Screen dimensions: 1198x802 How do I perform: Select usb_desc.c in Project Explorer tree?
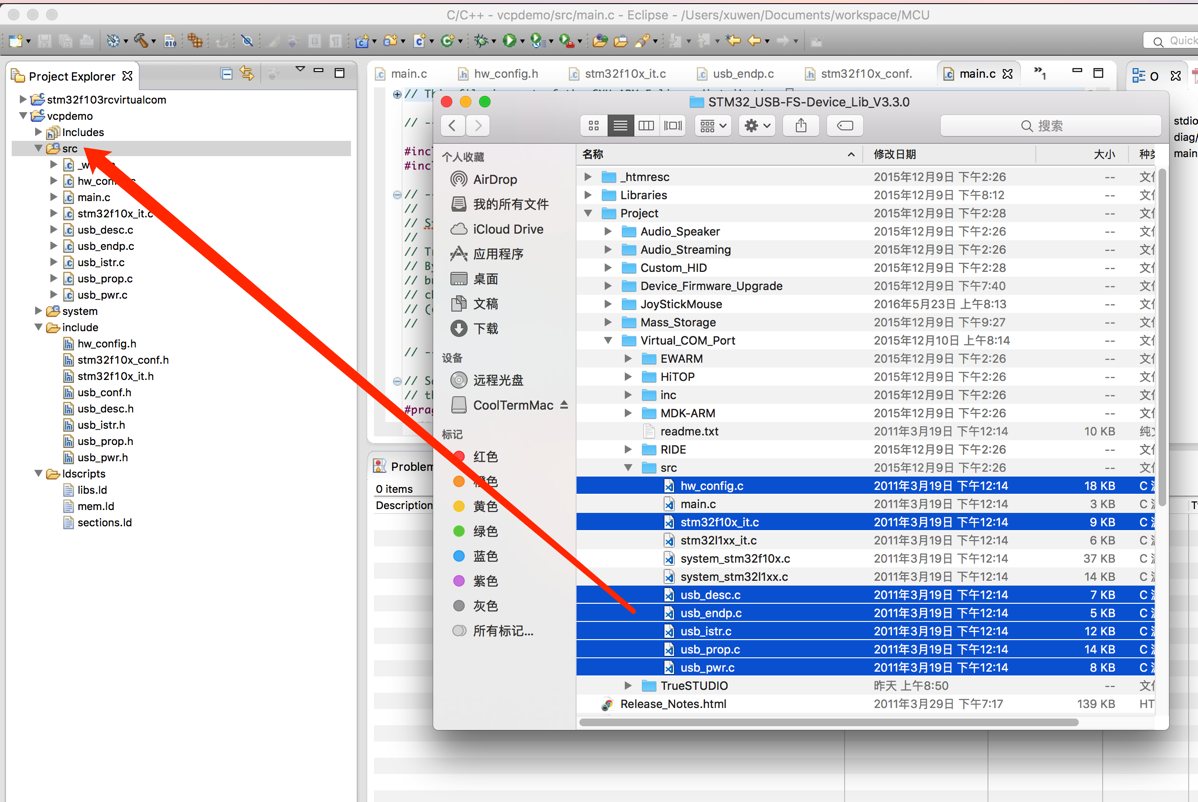[105, 230]
